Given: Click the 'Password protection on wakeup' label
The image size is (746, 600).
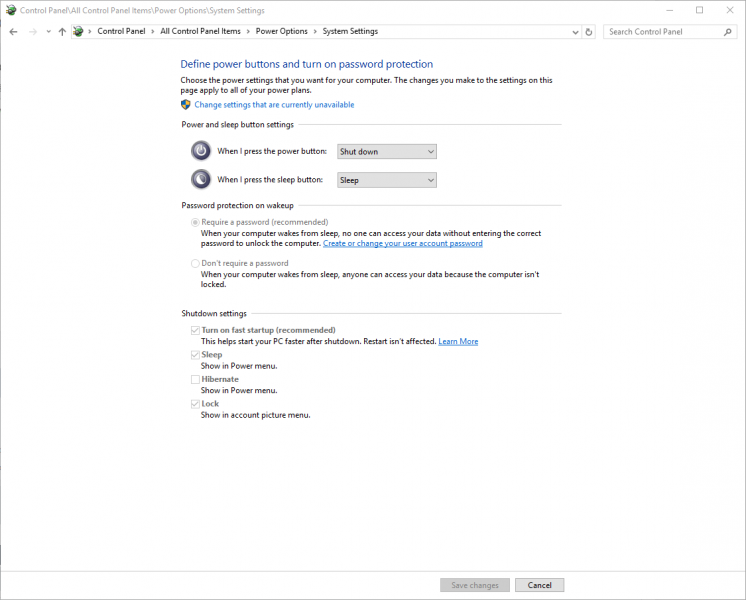Looking at the screenshot, I should coord(237,206).
